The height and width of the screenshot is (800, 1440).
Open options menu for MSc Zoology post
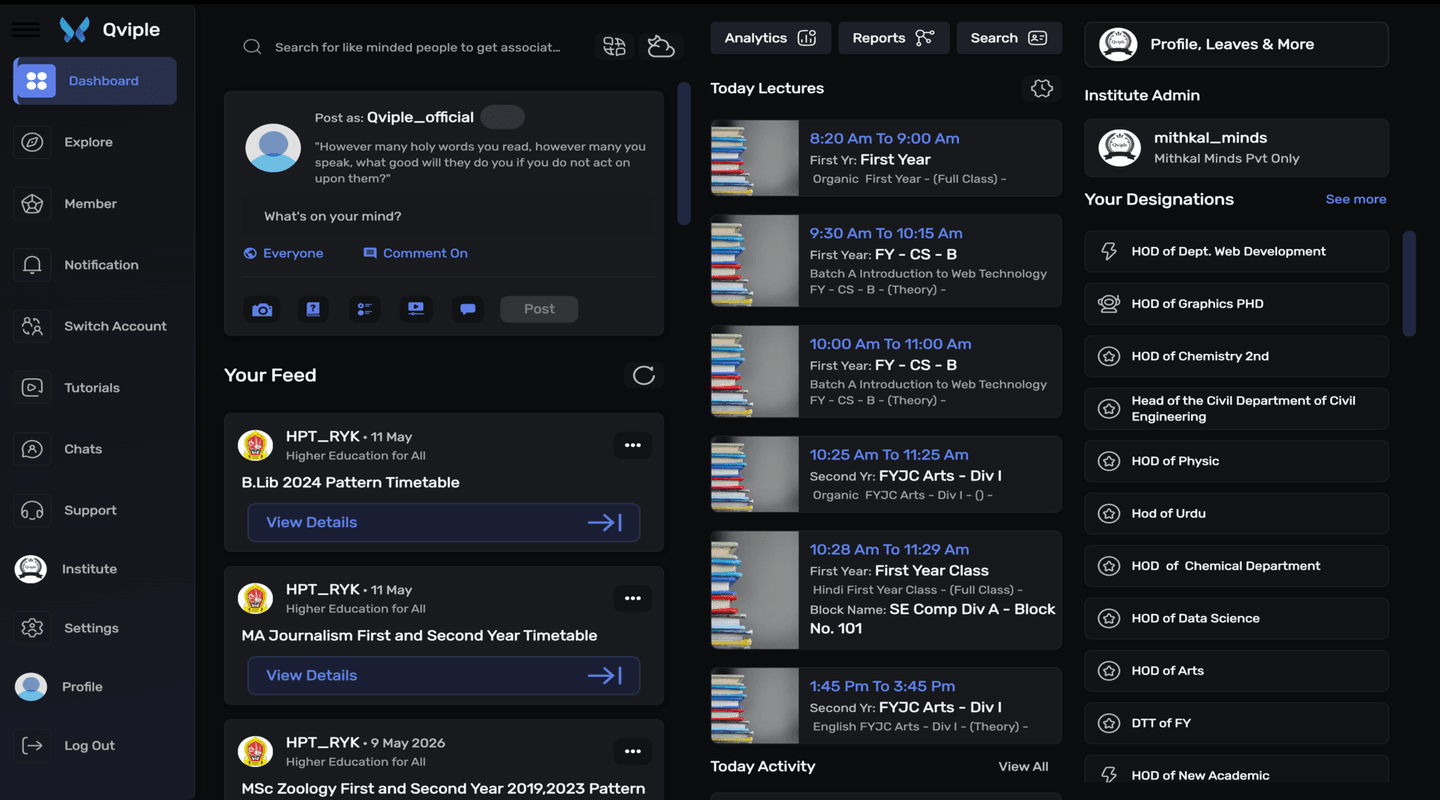click(632, 751)
